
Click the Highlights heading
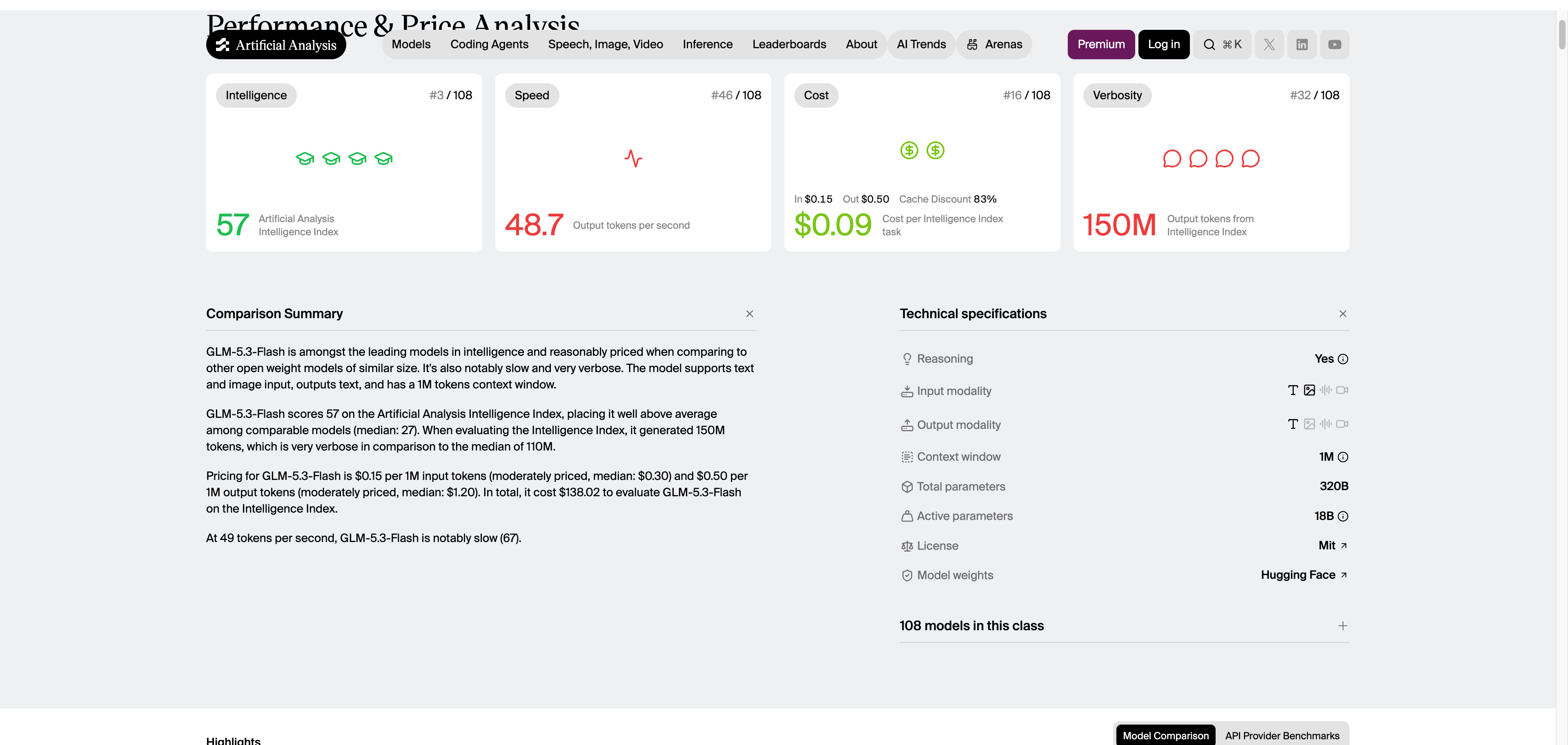coord(233,741)
